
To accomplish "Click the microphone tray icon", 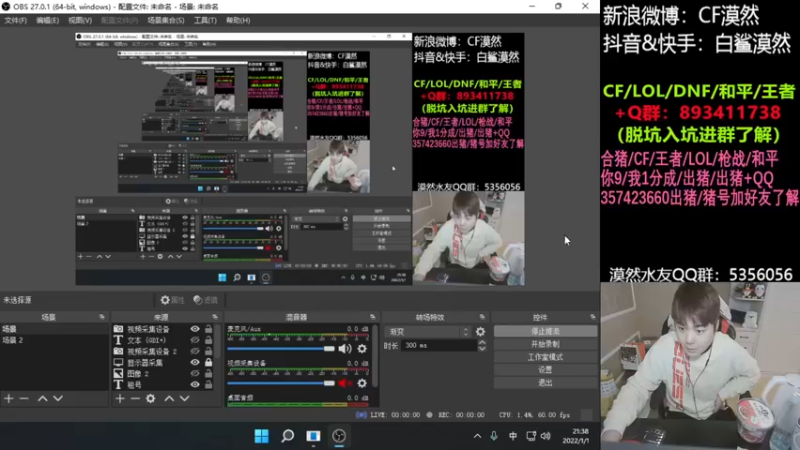I will click(x=494, y=436).
